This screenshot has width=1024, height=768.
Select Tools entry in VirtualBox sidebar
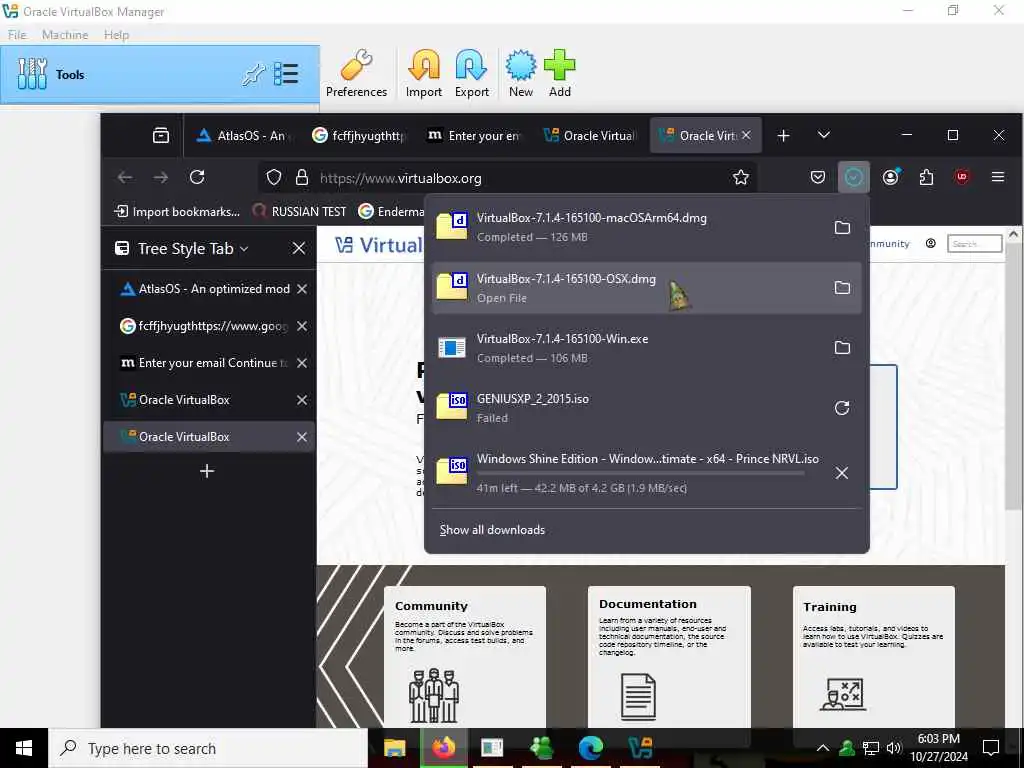(160, 74)
